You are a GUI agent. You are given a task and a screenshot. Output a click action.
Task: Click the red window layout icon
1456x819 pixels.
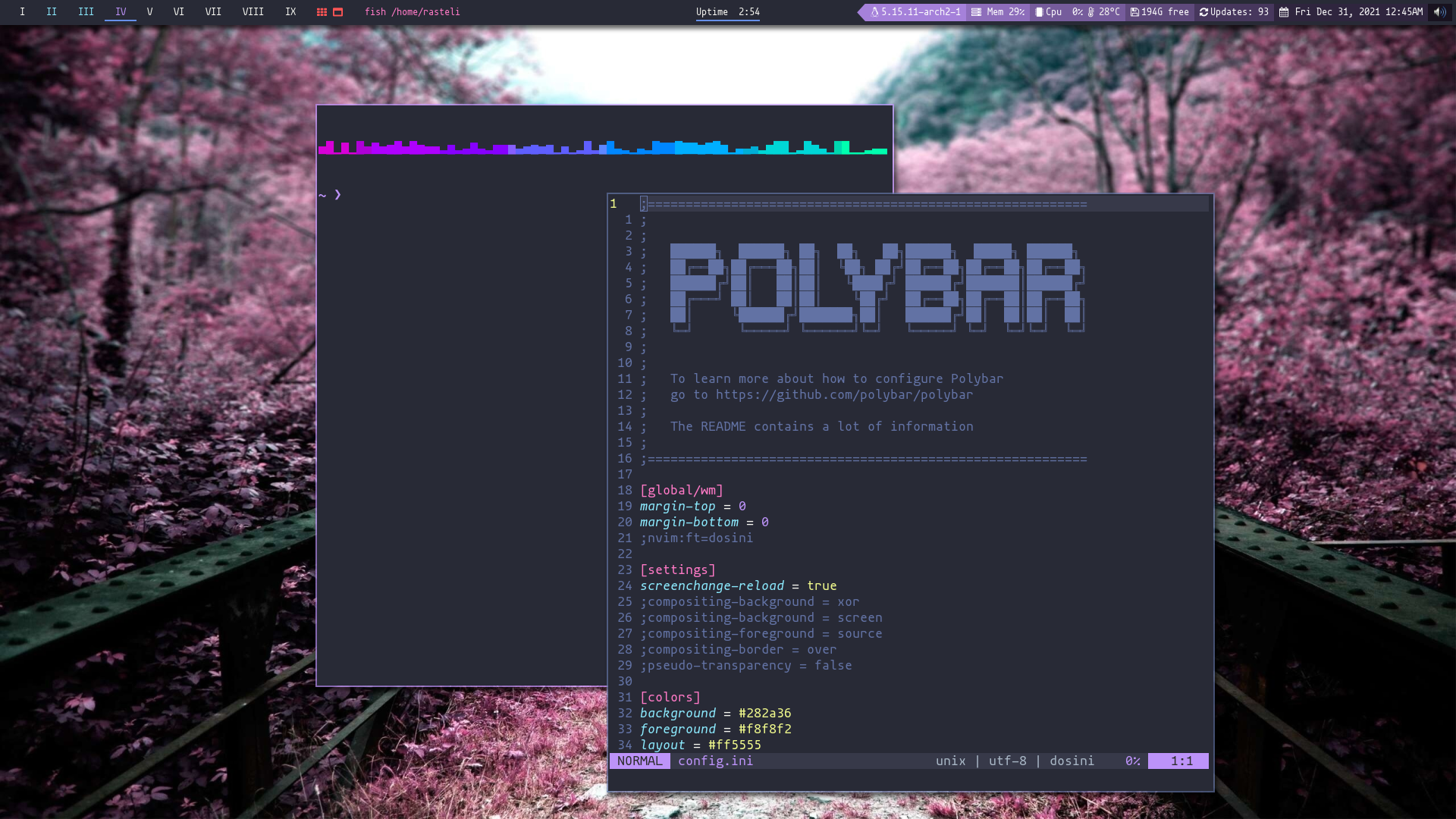coord(338,12)
